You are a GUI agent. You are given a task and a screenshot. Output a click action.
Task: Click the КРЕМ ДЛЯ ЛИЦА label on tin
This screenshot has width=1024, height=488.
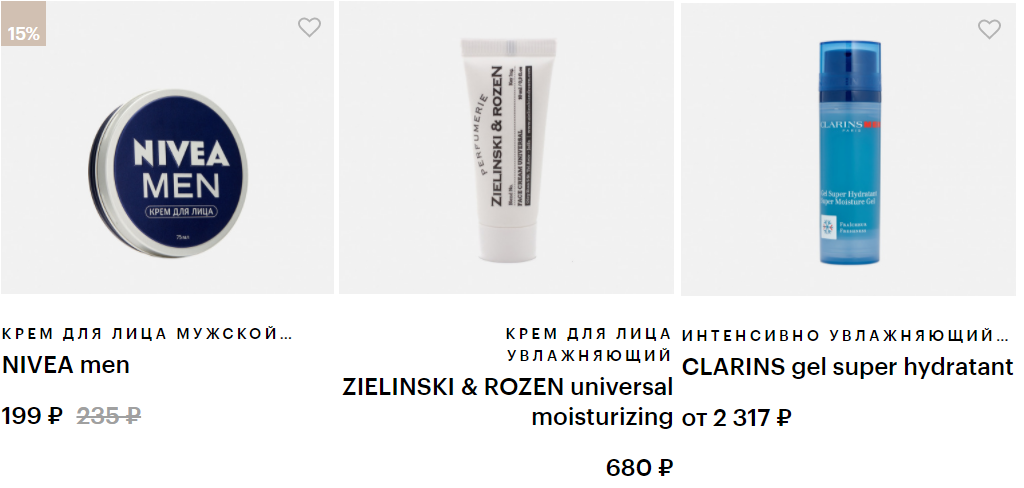tap(181, 212)
